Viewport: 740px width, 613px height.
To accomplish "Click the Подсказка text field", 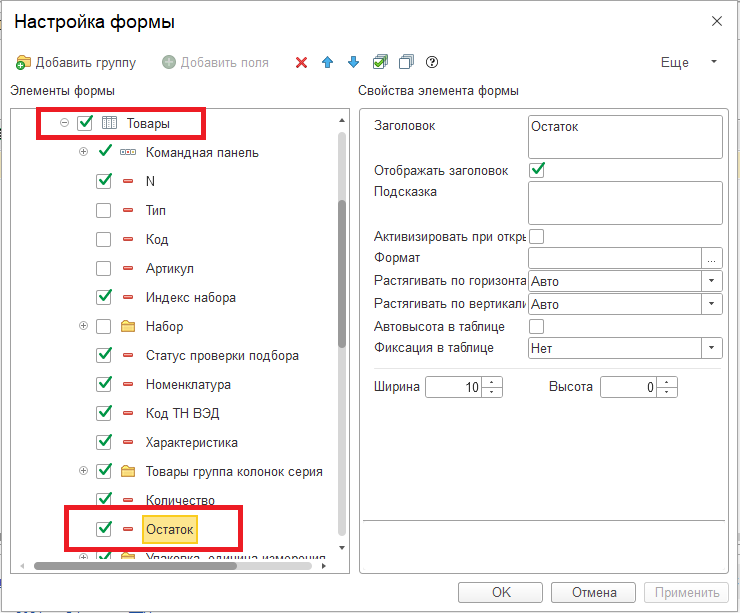I will (625, 203).
